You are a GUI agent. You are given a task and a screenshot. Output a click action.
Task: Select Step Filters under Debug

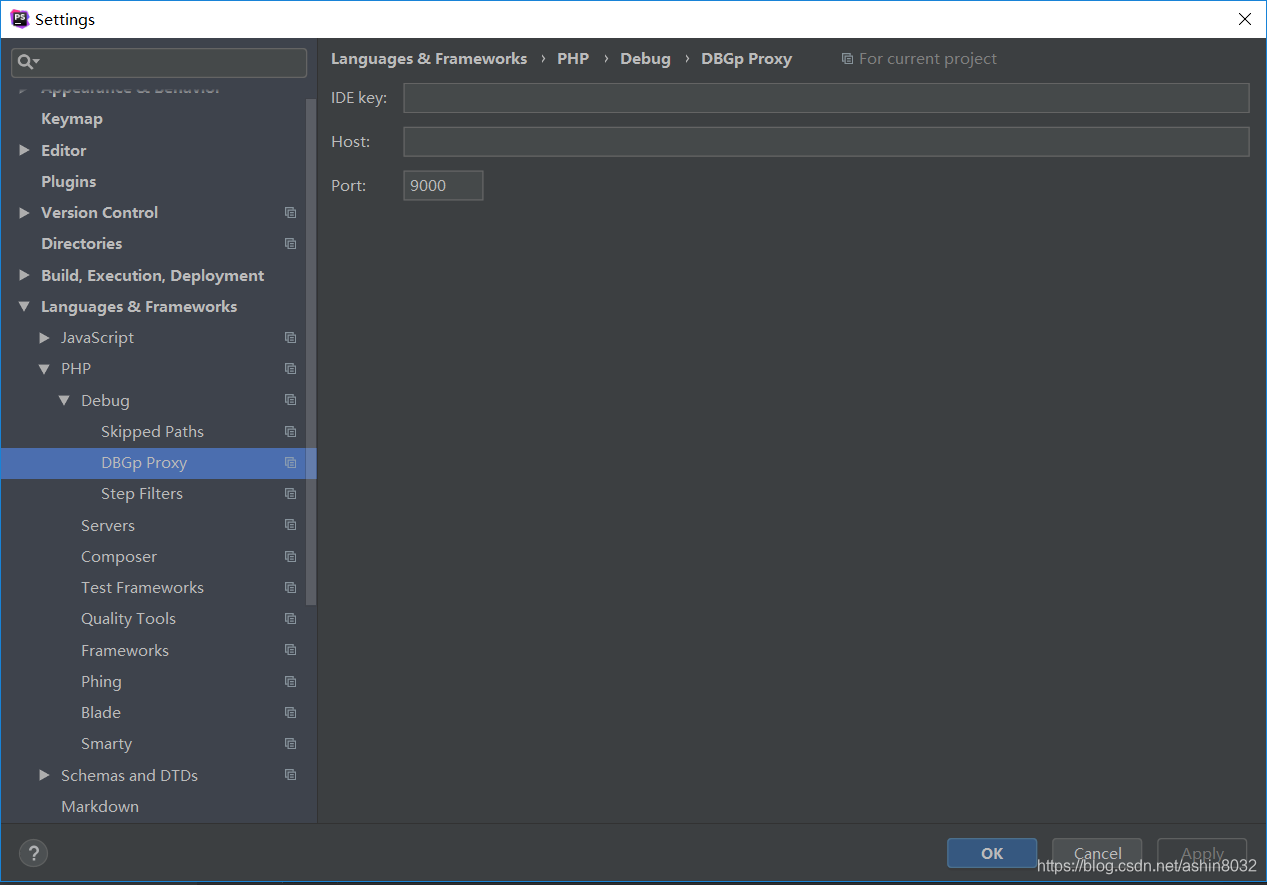(x=142, y=494)
